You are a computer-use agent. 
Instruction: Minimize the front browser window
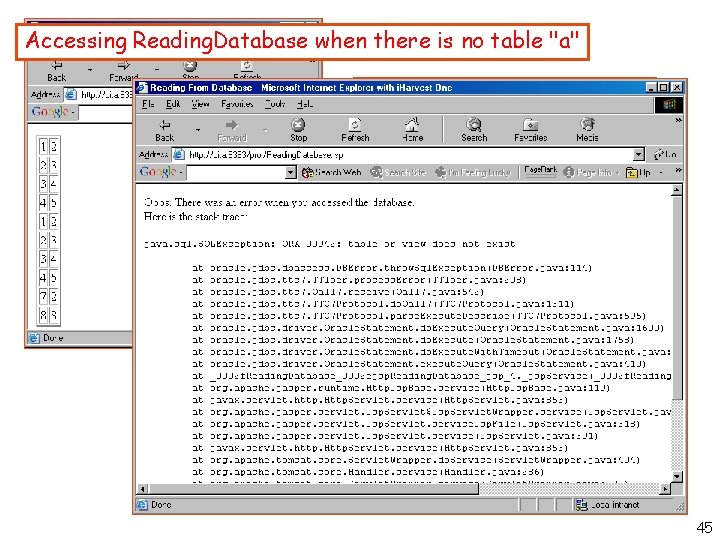[x=652, y=87]
